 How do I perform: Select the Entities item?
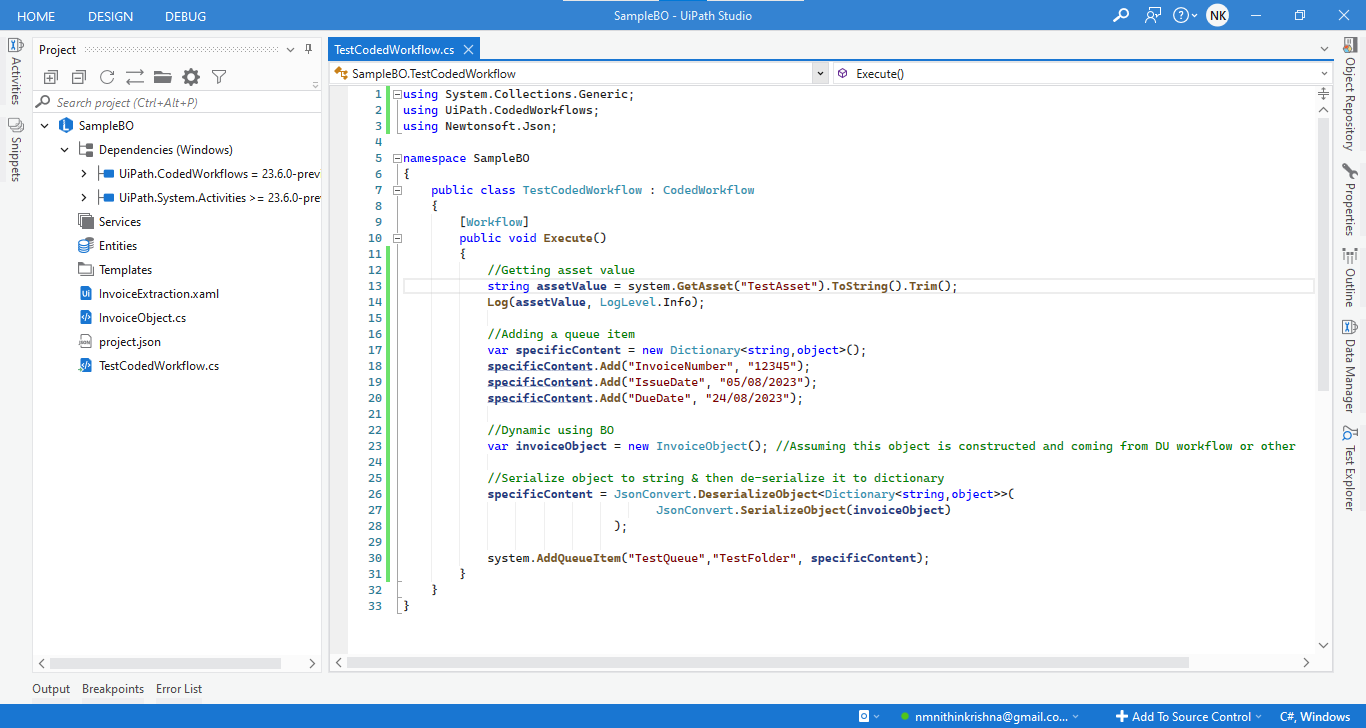pyautogui.click(x=108, y=246)
